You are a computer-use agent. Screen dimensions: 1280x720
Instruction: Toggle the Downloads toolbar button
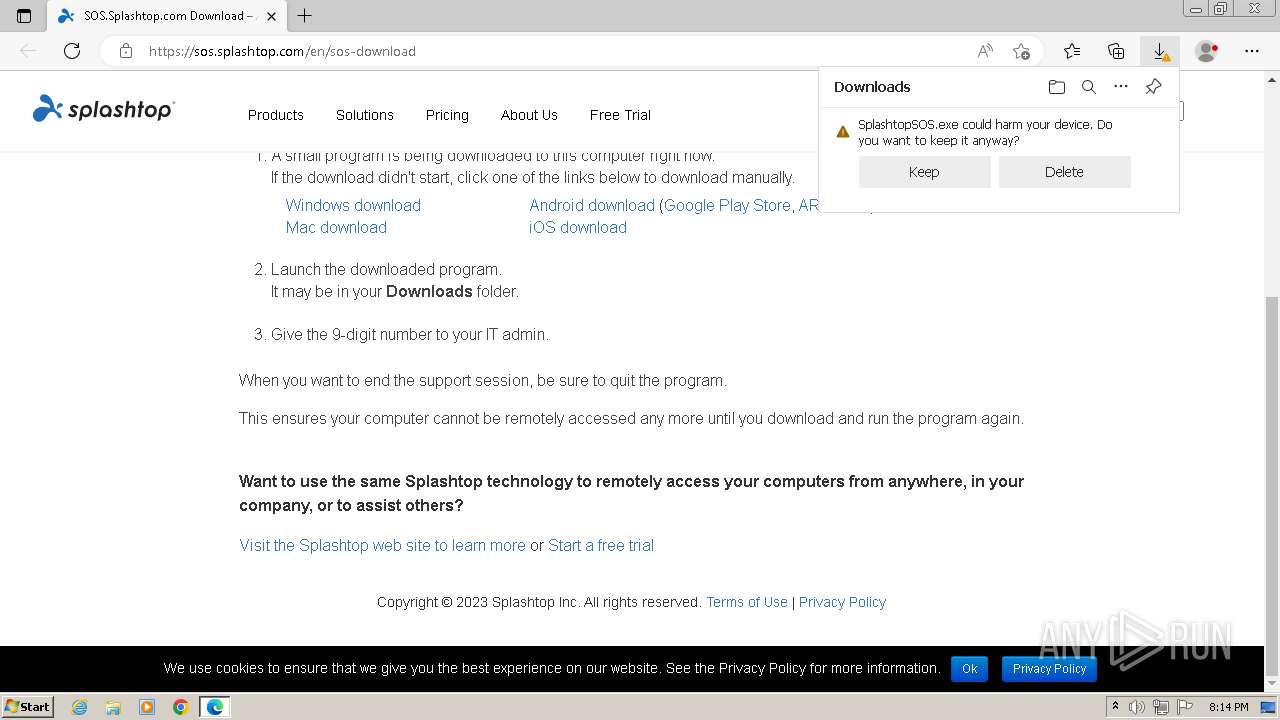(1160, 51)
